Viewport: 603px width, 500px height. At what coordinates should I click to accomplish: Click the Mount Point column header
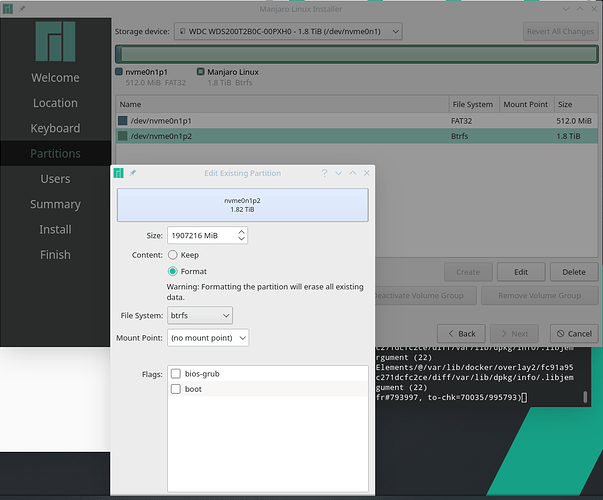point(526,104)
